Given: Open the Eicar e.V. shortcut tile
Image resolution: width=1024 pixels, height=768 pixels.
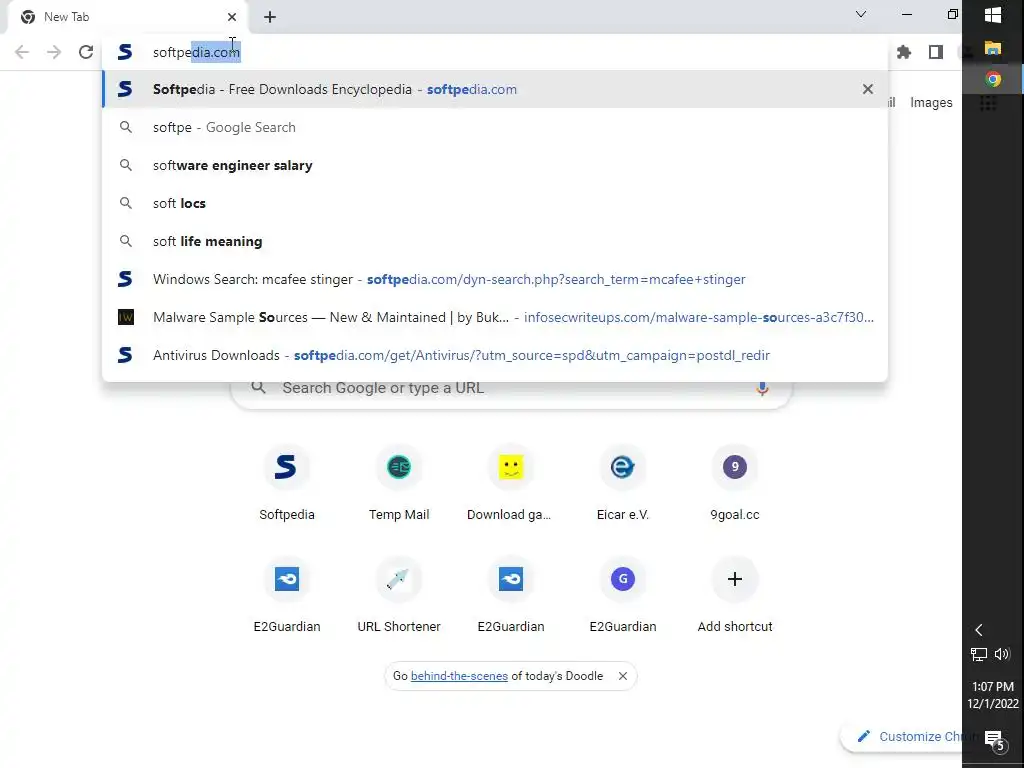Looking at the screenshot, I should 623,483.
